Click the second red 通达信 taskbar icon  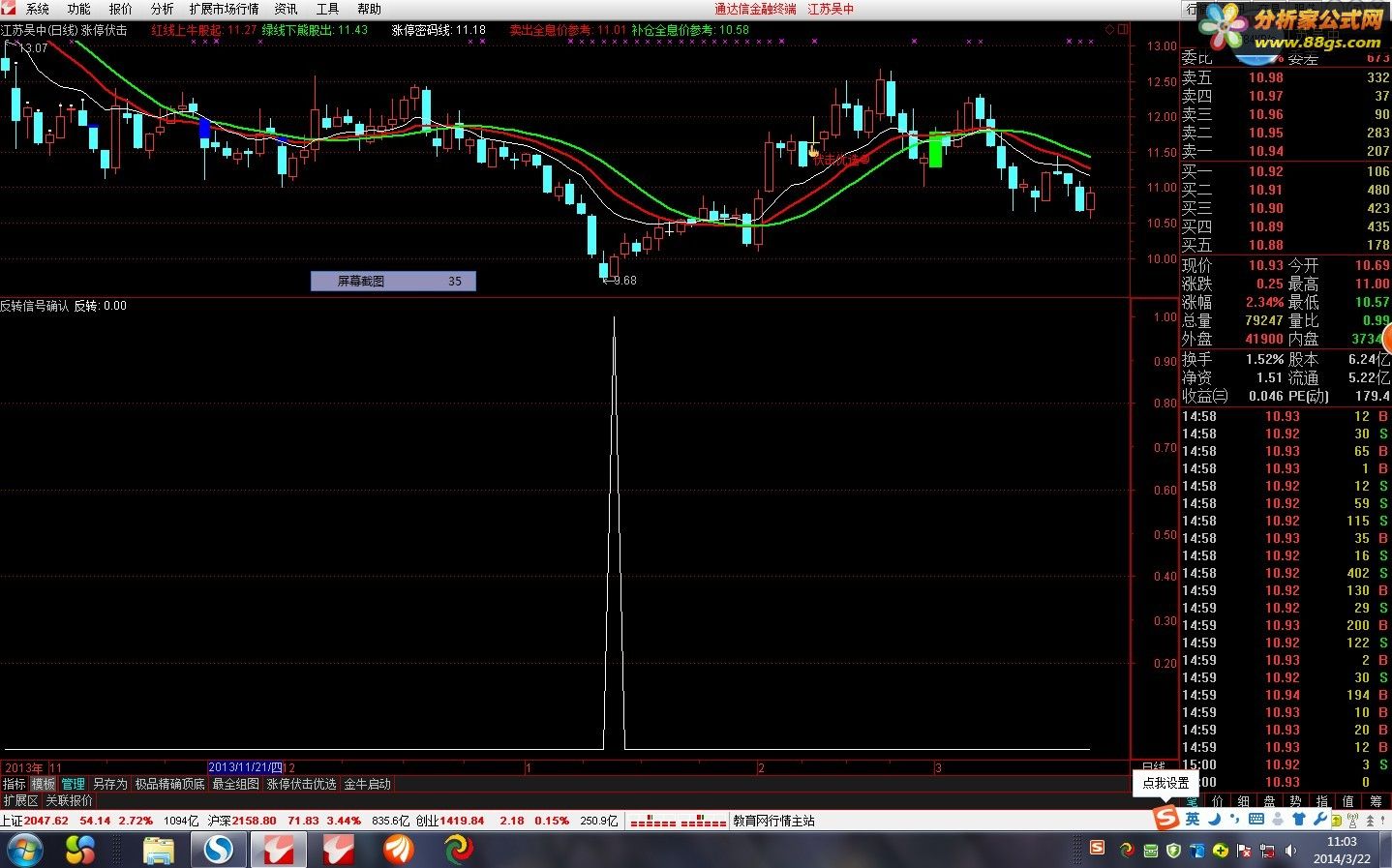338,850
